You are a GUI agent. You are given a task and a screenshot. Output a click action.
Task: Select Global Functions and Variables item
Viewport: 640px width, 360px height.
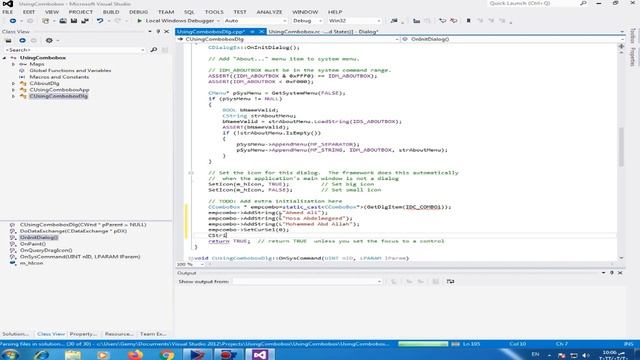point(70,71)
